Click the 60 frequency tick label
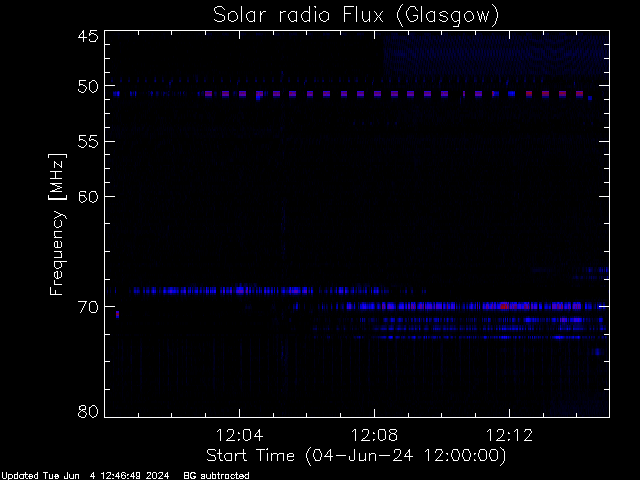Viewport: 640px width, 480px height. click(x=88, y=197)
